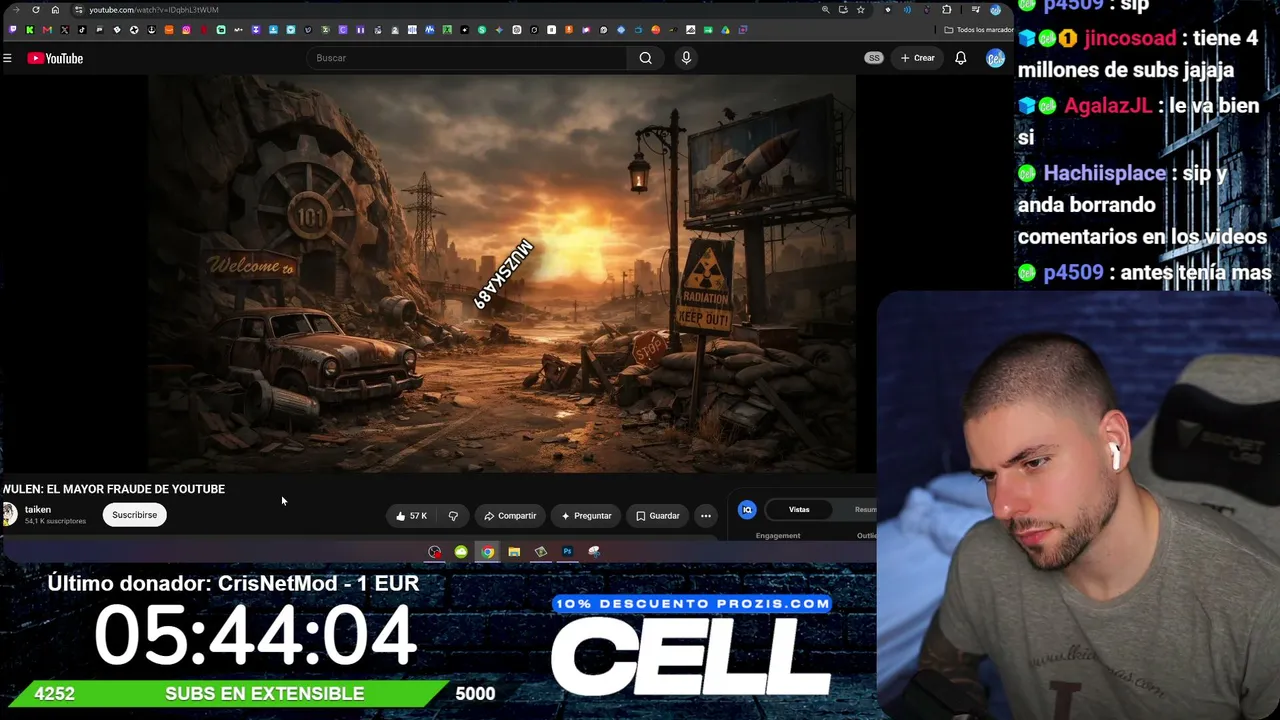This screenshot has height=720, width=1280.
Task: Click the video player to pause
Action: click(x=502, y=273)
